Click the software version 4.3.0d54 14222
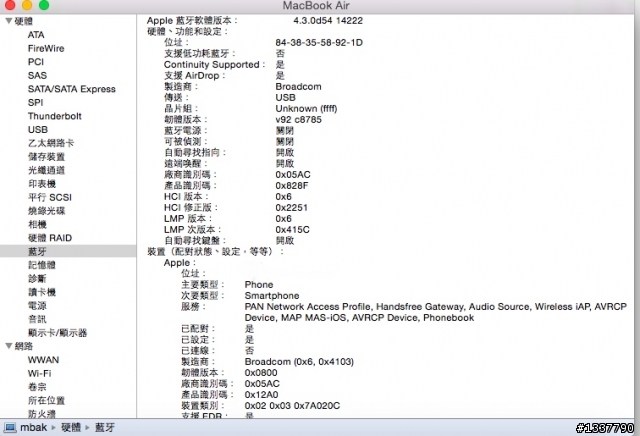This screenshot has height=436, width=640. [328, 20]
